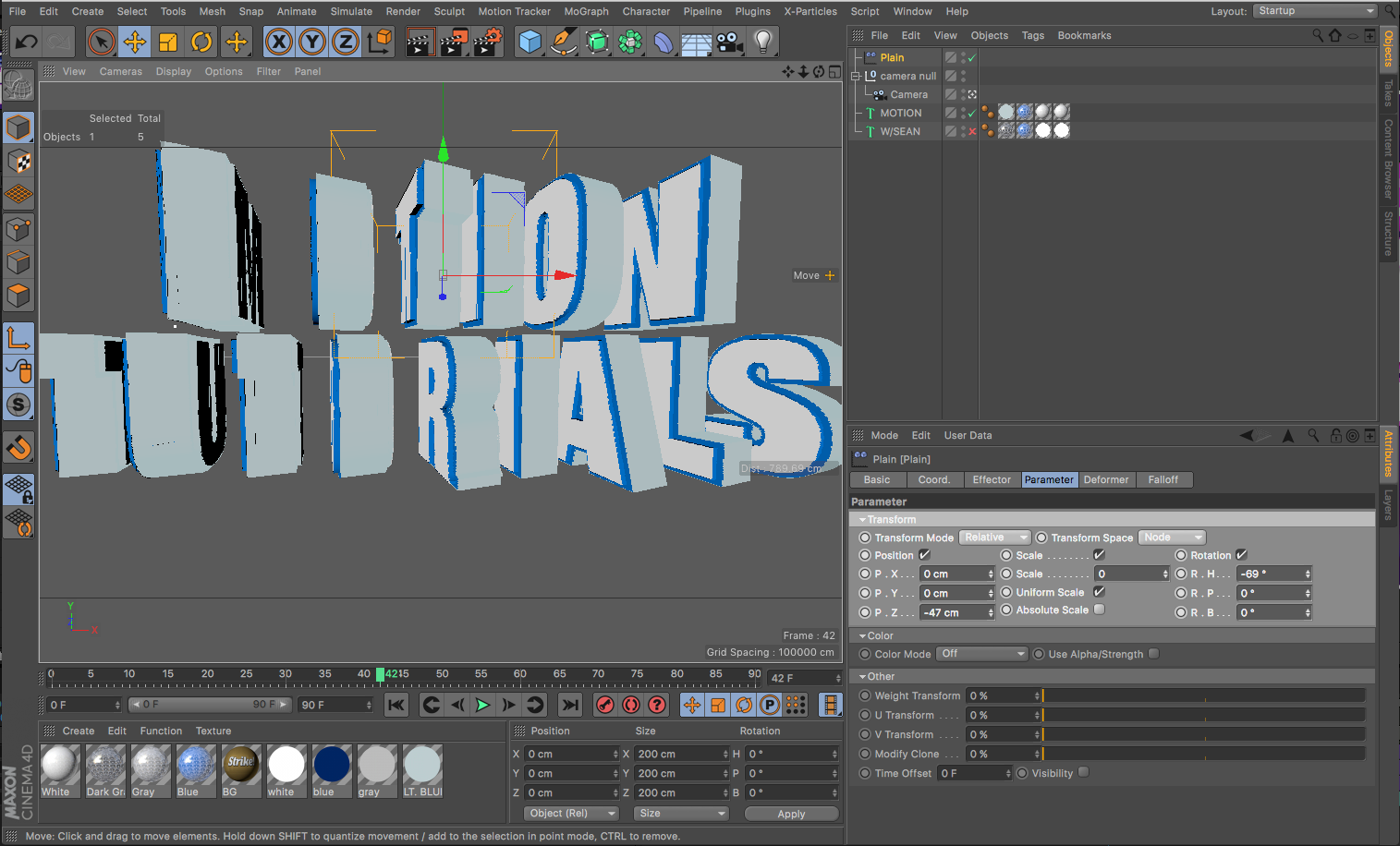Open the Layout Startup dropdown

tap(1315, 11)
